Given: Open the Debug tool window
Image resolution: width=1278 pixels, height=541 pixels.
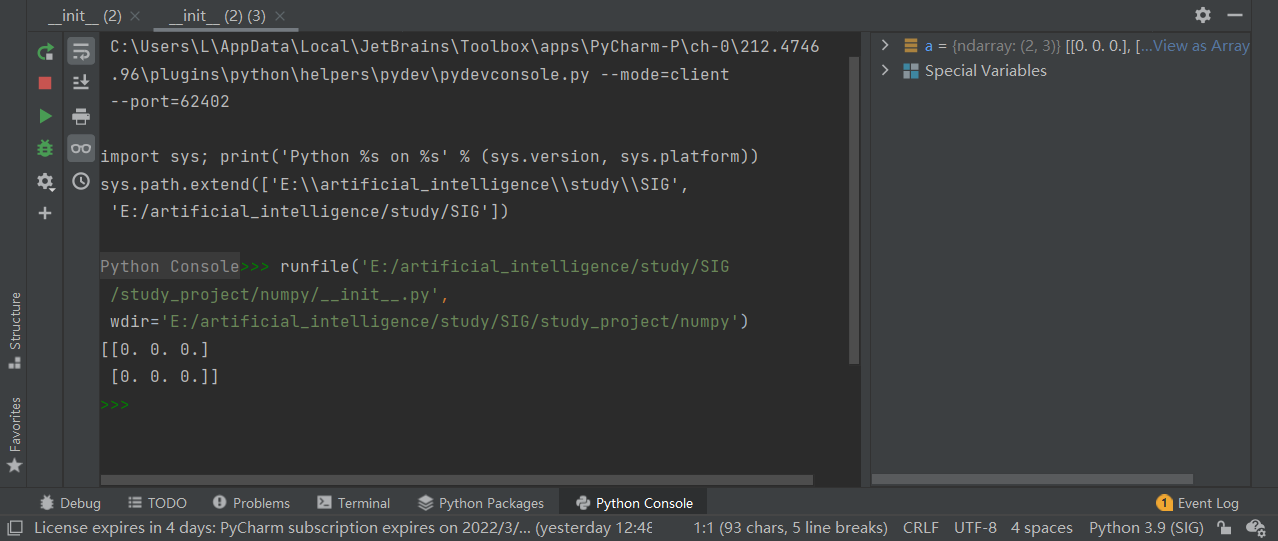Looking at the screenshot, I should [70, 503].
